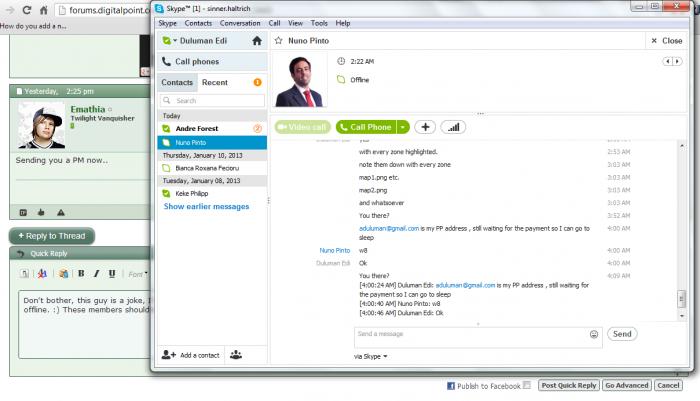
Task: Click the browser reload icon
Action: (27, 10)
